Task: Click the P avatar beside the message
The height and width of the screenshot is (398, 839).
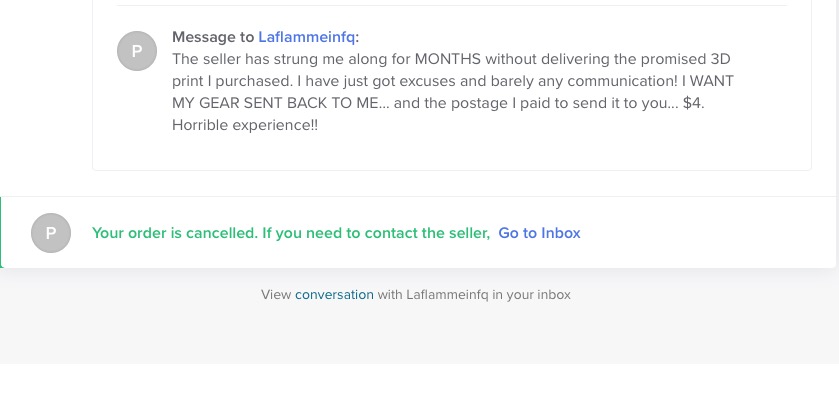Action: pos(137,51)
